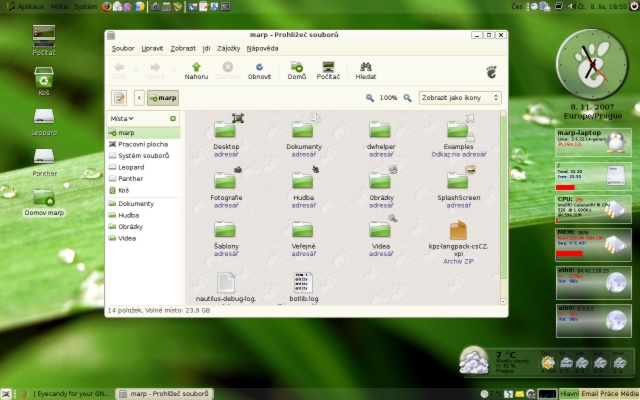The width and height of the screenshot is (640, 400).
Task: Open the Obrázky bookmark in the sidebar
Action: [144, 227]
